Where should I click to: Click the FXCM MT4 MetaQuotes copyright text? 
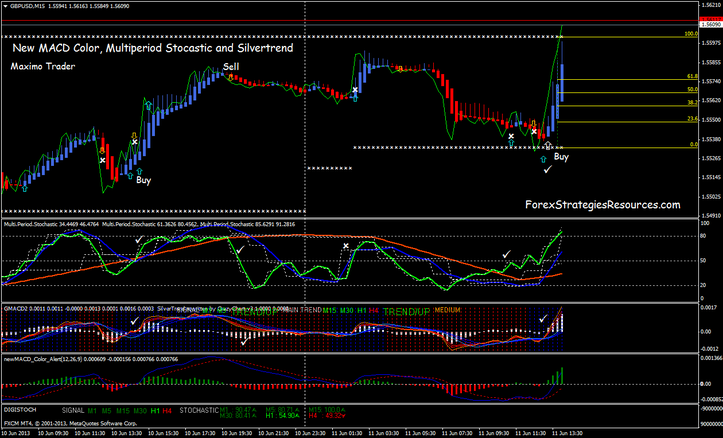coord(70,423)
